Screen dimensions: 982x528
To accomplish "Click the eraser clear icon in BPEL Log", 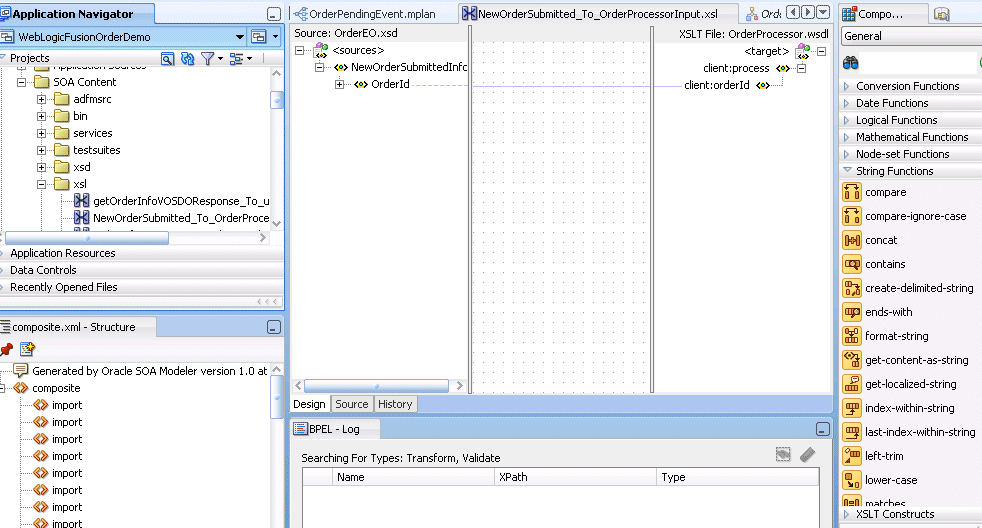I will [808, 454].
